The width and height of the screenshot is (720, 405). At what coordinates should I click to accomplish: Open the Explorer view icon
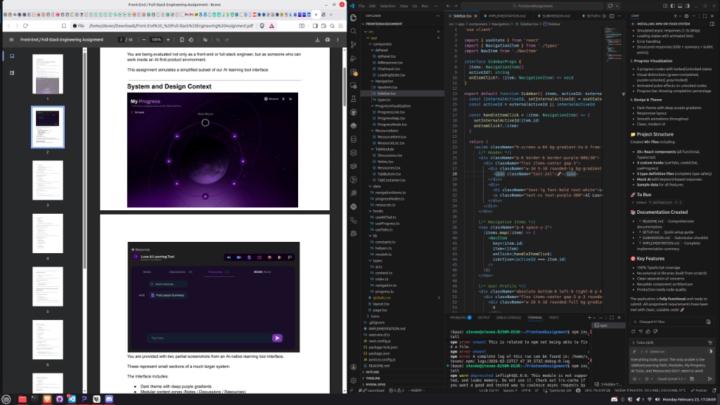point(353,17)
